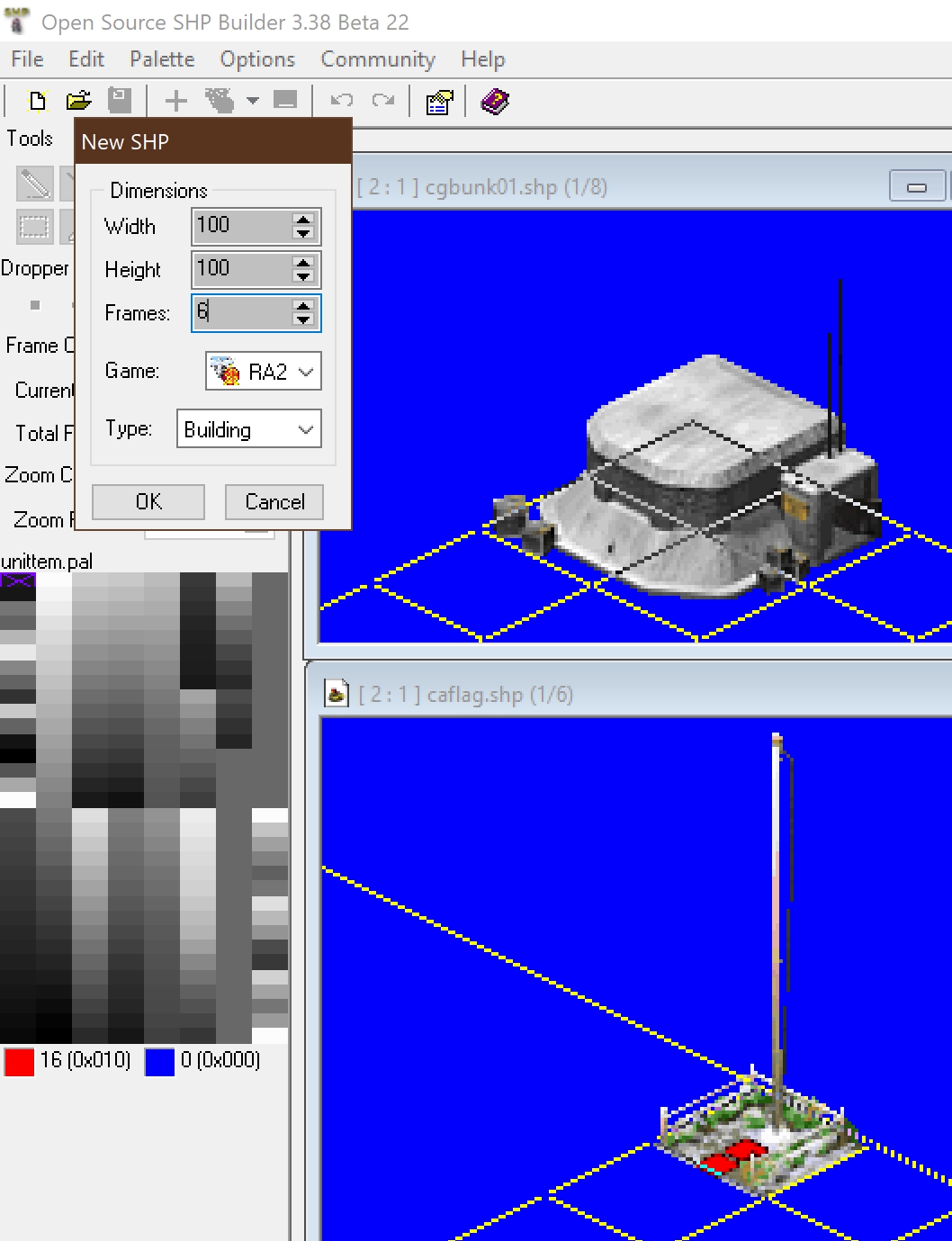Click the '0 (0x000)' color index label
952x1241 pixels.
click(220, 1060)
